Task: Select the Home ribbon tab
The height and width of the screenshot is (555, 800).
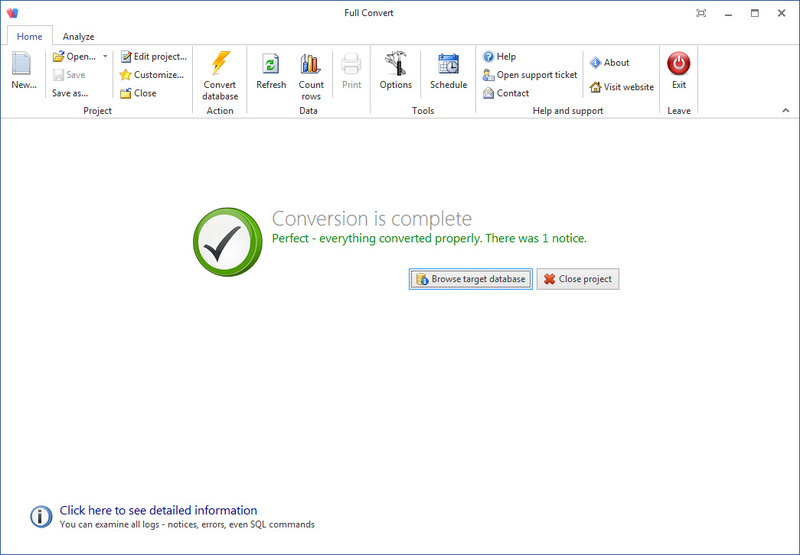Action: point(29,37)
